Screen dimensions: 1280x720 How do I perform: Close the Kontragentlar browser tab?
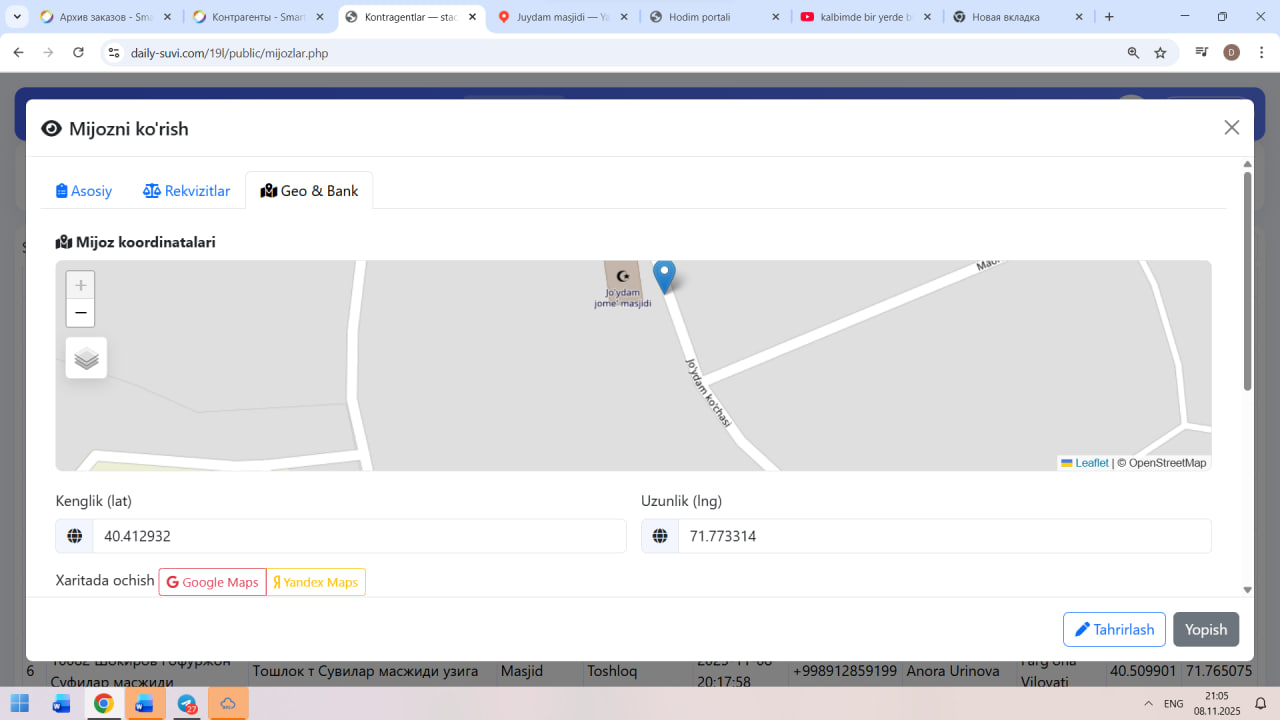click(472, 17)
